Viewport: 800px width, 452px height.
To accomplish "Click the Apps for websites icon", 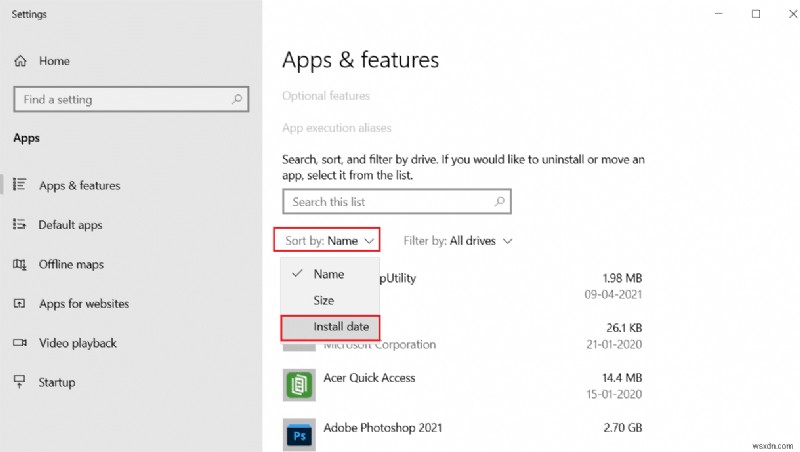I will coord(20,304).
